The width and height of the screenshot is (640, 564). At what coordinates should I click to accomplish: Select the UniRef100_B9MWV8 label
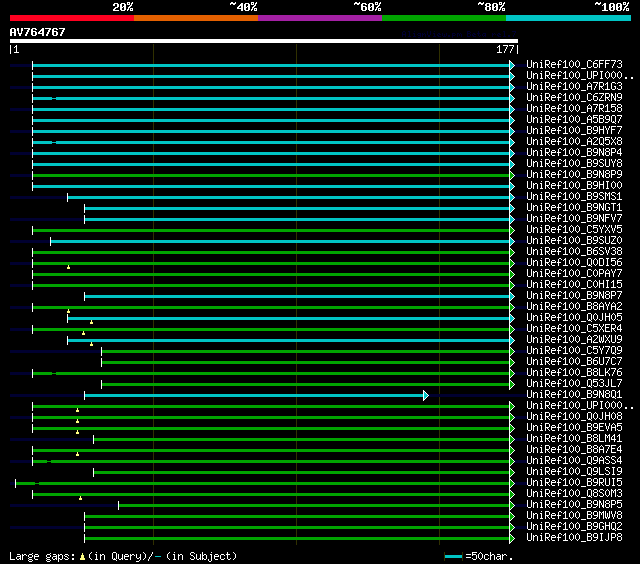[574, 516]
